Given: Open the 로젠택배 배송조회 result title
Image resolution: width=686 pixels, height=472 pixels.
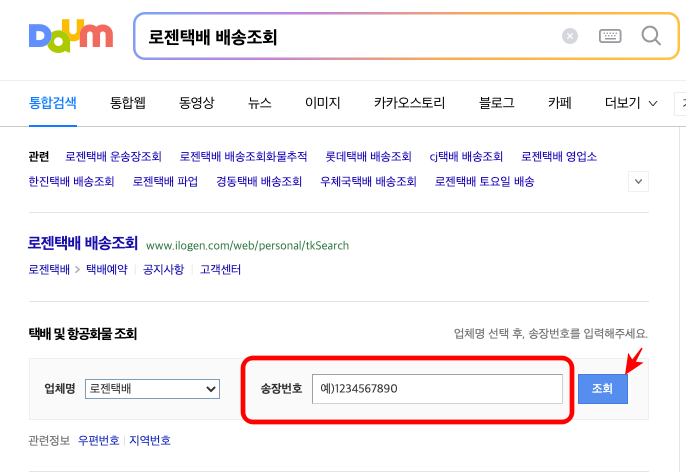Looking at the screenshot, I should tap(83, 243).
